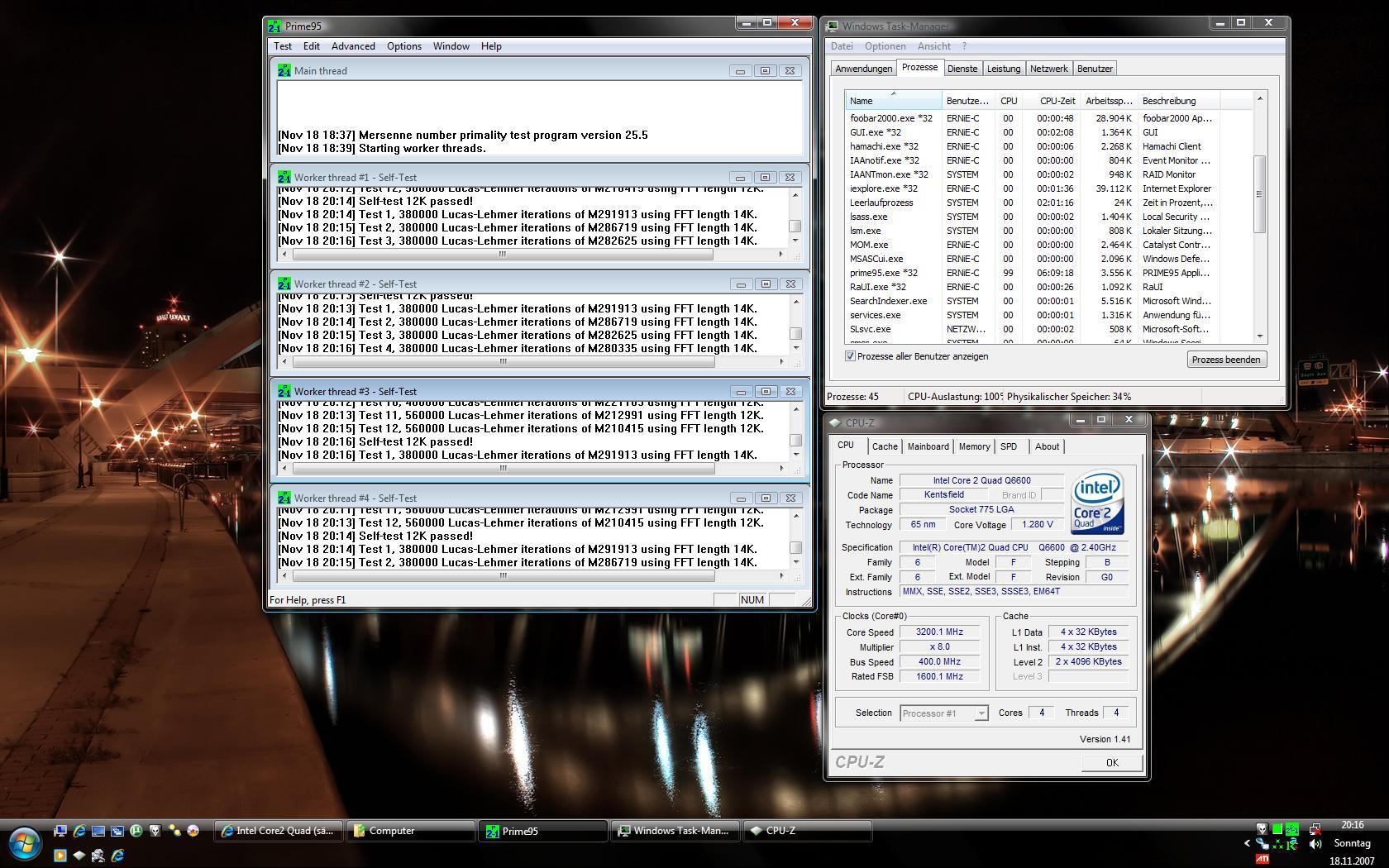Click the Worker thread #4 window icon
This screenshot has width=1389, height=868.
284,498
